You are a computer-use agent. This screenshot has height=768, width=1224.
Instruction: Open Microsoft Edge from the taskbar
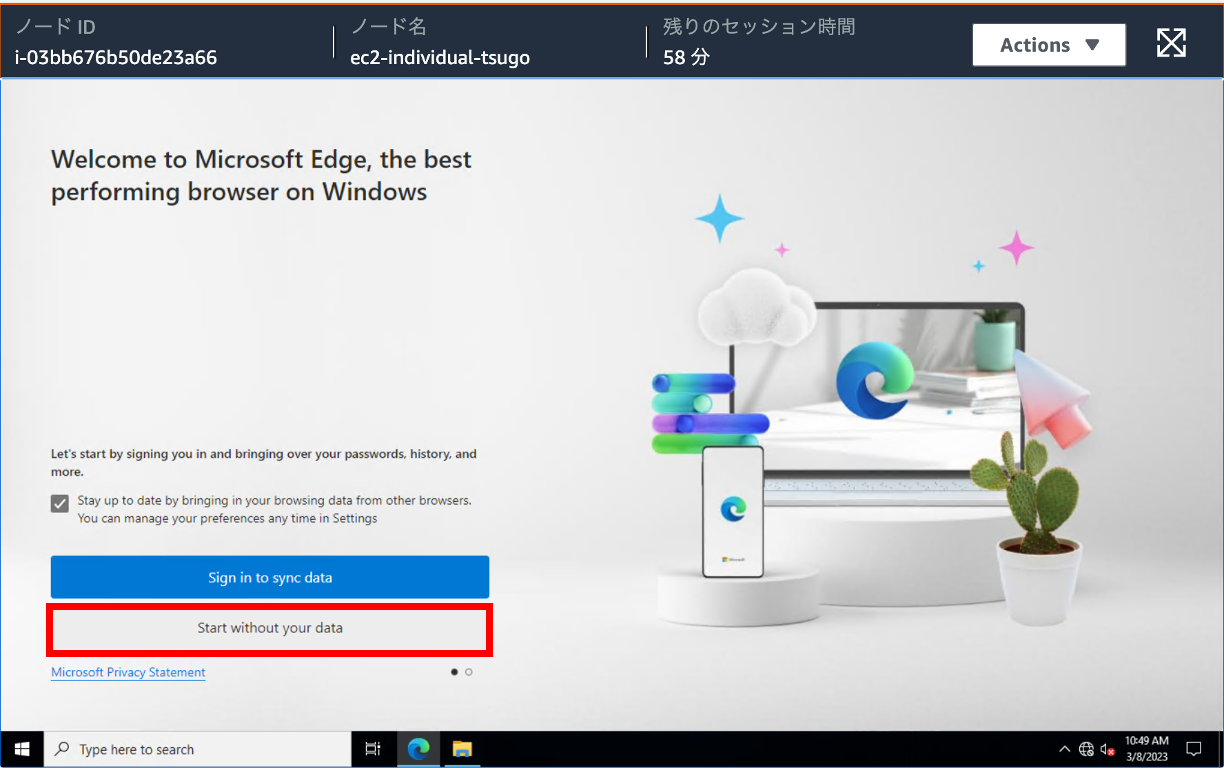[418, 748]
